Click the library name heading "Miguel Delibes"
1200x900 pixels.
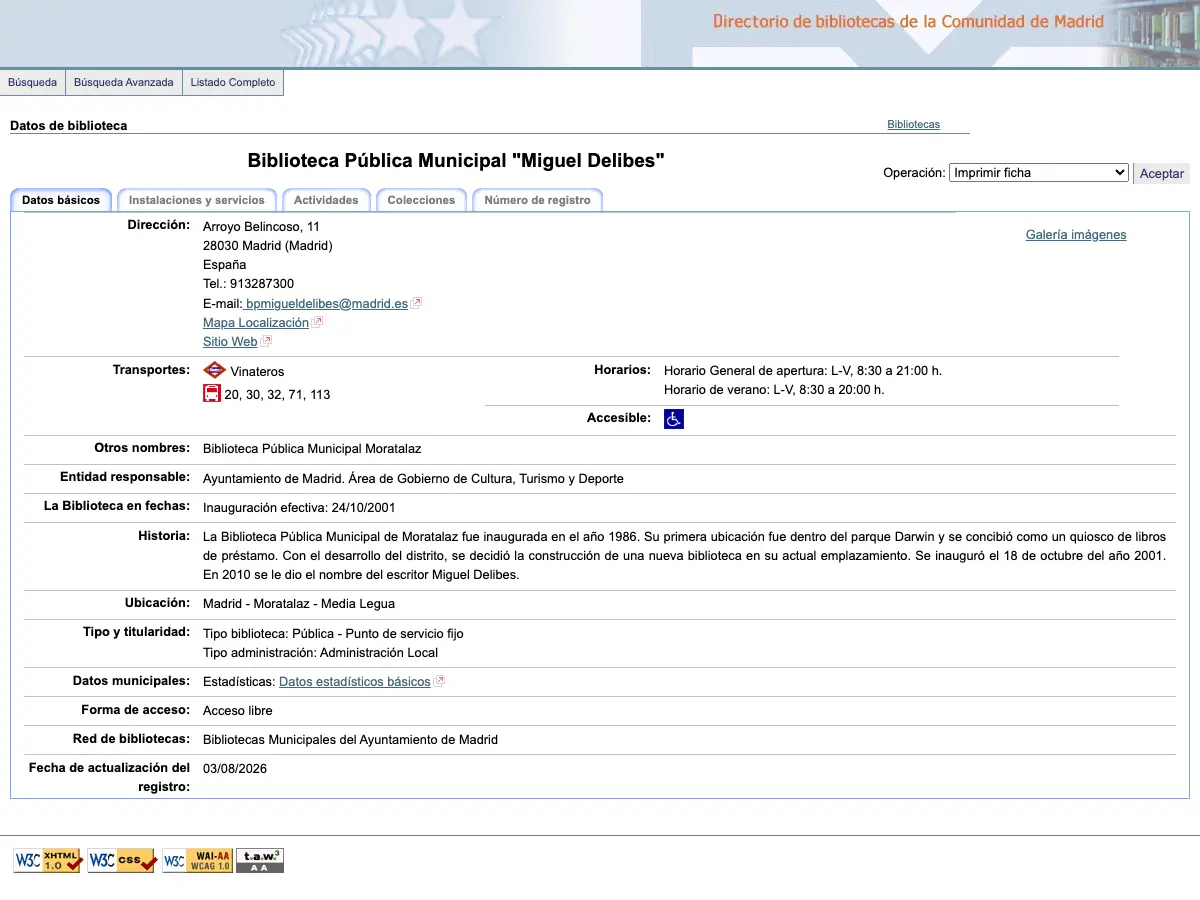tap(456, 160)
